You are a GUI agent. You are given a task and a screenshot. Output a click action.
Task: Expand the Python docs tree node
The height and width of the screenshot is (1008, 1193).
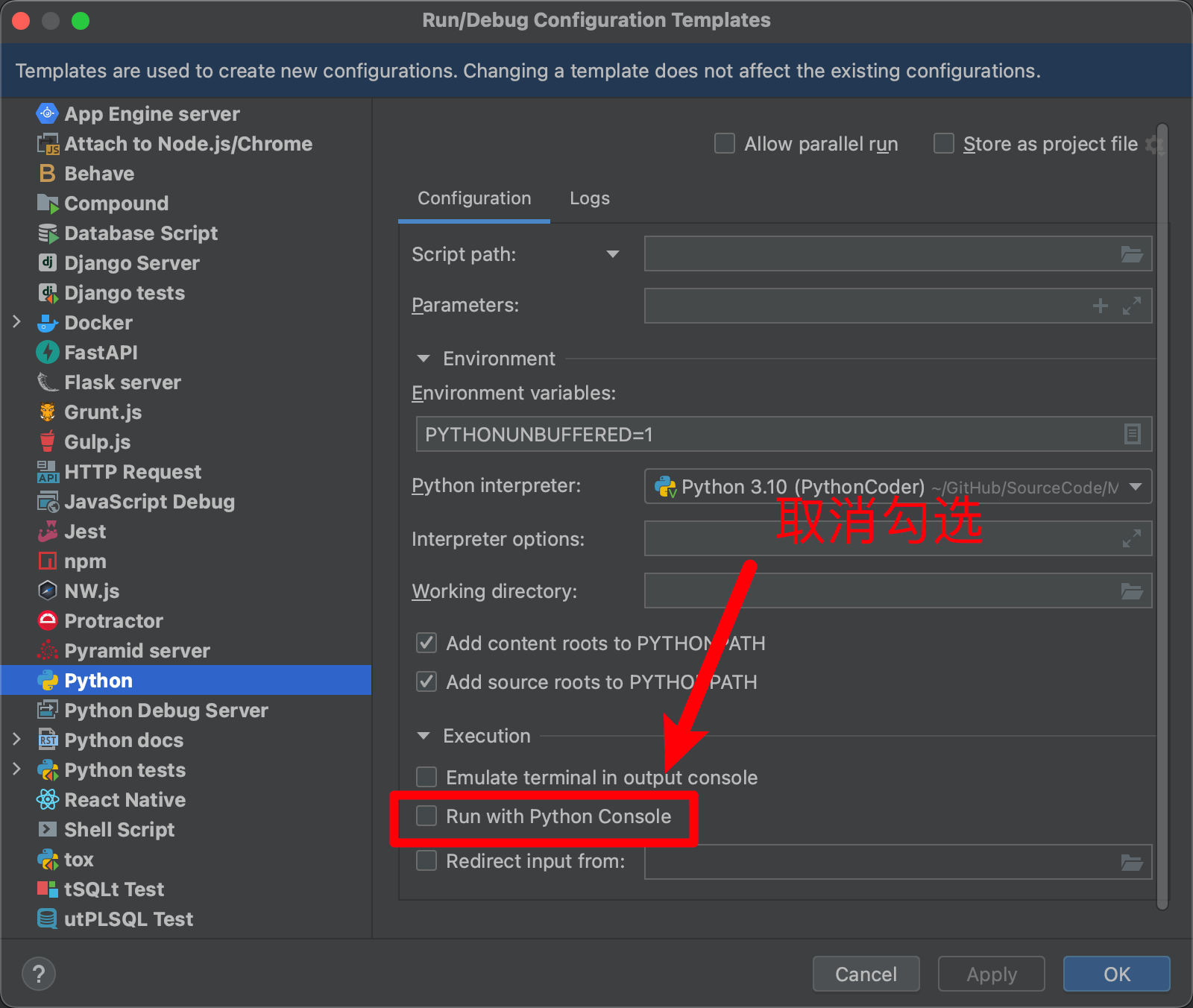16,740
